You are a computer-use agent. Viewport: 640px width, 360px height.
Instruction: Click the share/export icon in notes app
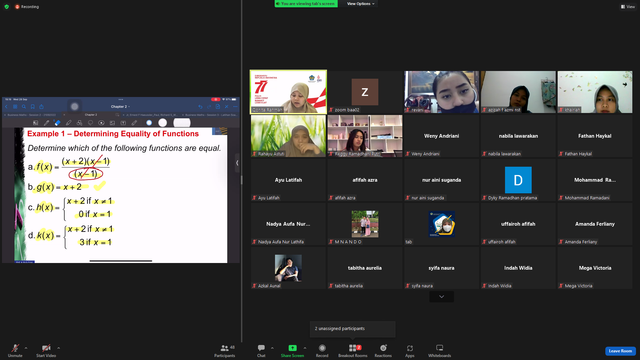41,107
